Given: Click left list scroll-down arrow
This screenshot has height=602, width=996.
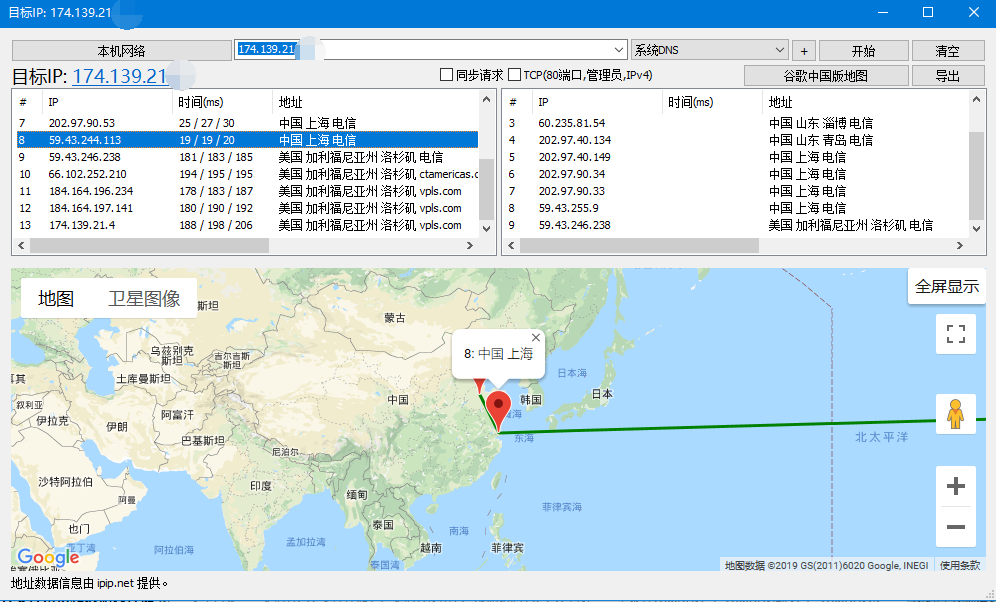Looking at the screenshot, I should (487, 229).
